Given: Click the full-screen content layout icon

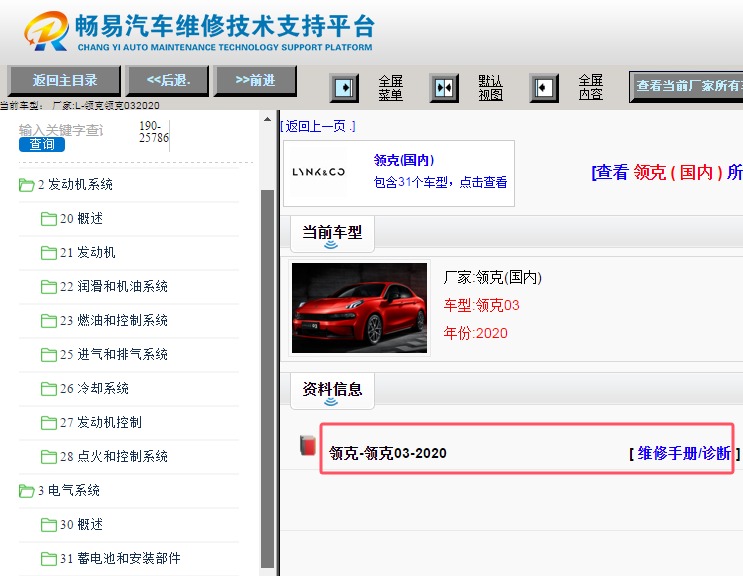Looking at the screenshot, I should 544,88.
